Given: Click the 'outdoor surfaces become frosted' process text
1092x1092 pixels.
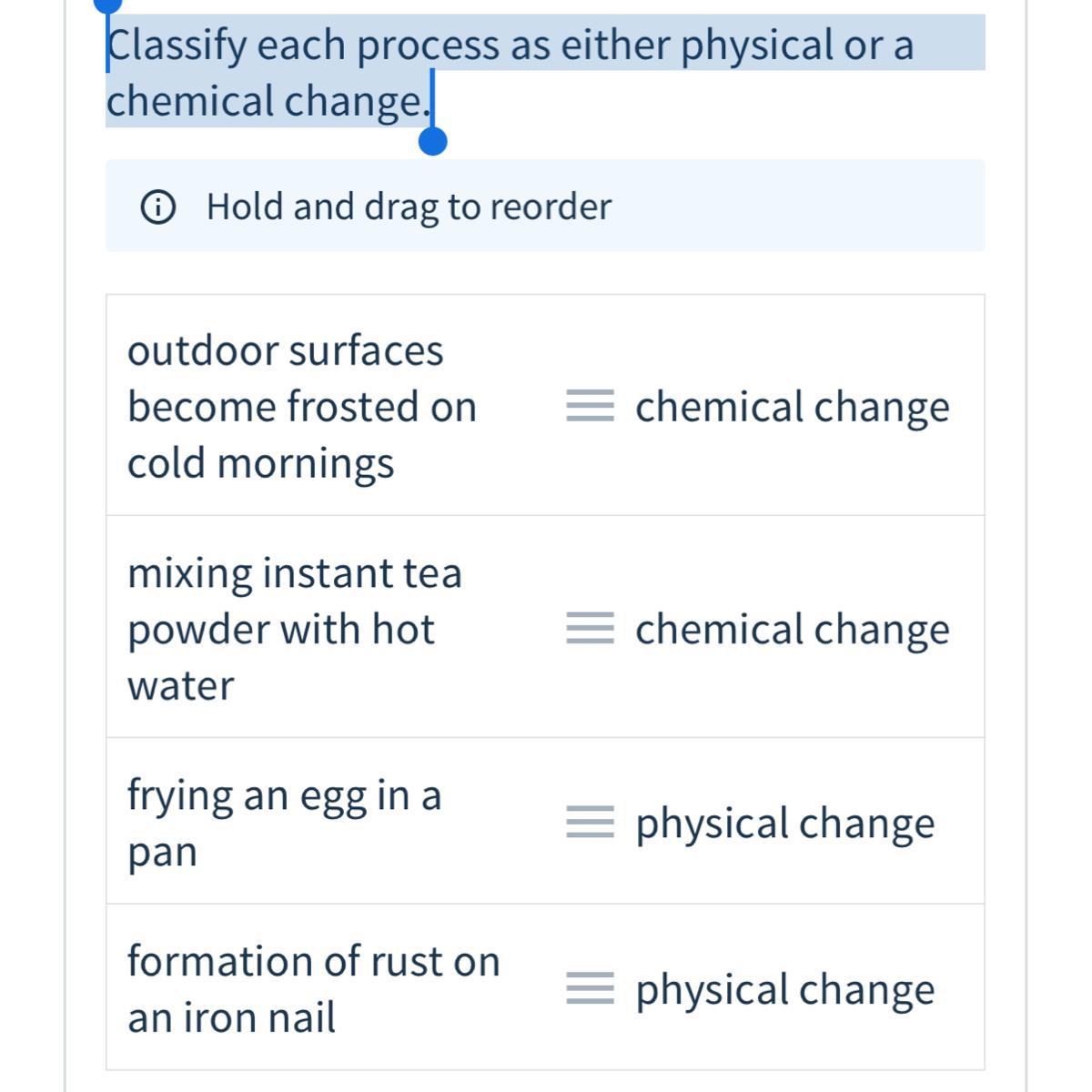Looking at the screenshot, I should 301,406.
